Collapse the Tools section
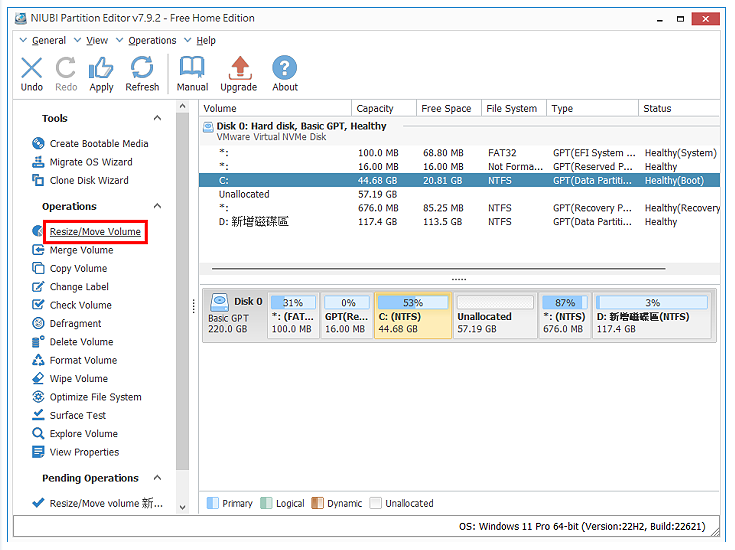The width and height of the screenshot is (735, 550). (x=158, y=118)
